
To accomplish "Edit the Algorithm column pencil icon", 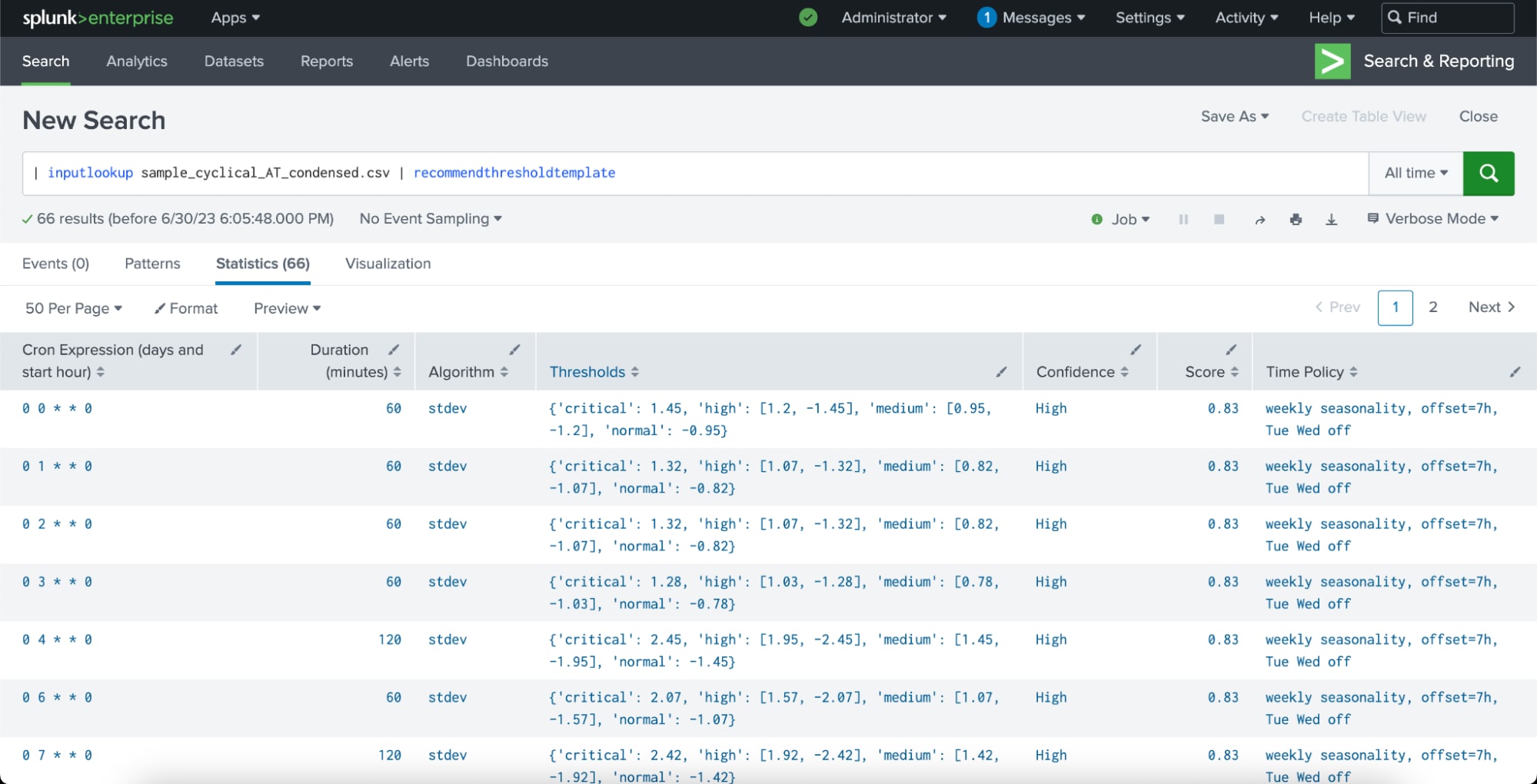I will tap(514, 350).
